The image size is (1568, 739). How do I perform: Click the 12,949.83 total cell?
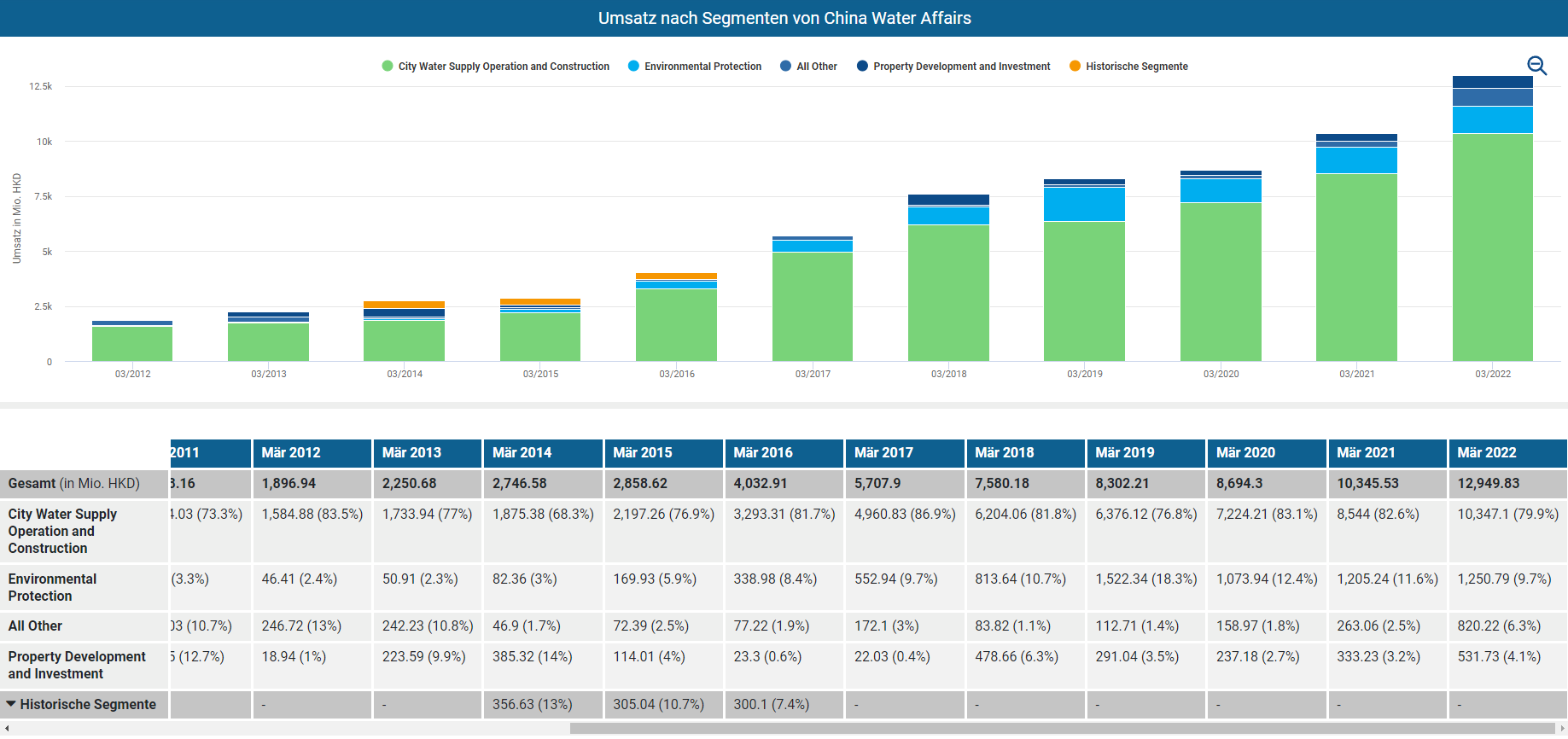point(1488,483)
